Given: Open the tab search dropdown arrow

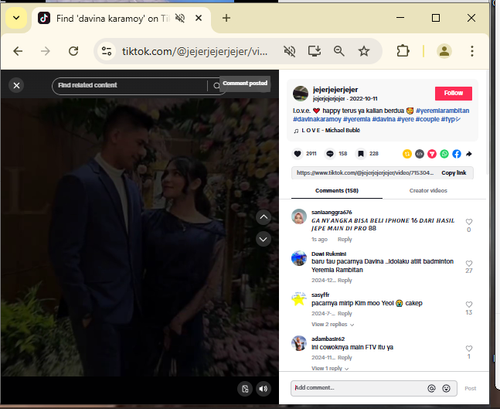Looking at the screenshot, I should pyautogui.click(x=16, y=18).
